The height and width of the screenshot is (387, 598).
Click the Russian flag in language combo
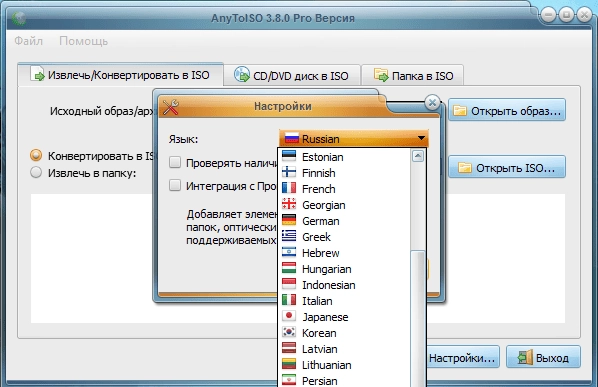292,138
